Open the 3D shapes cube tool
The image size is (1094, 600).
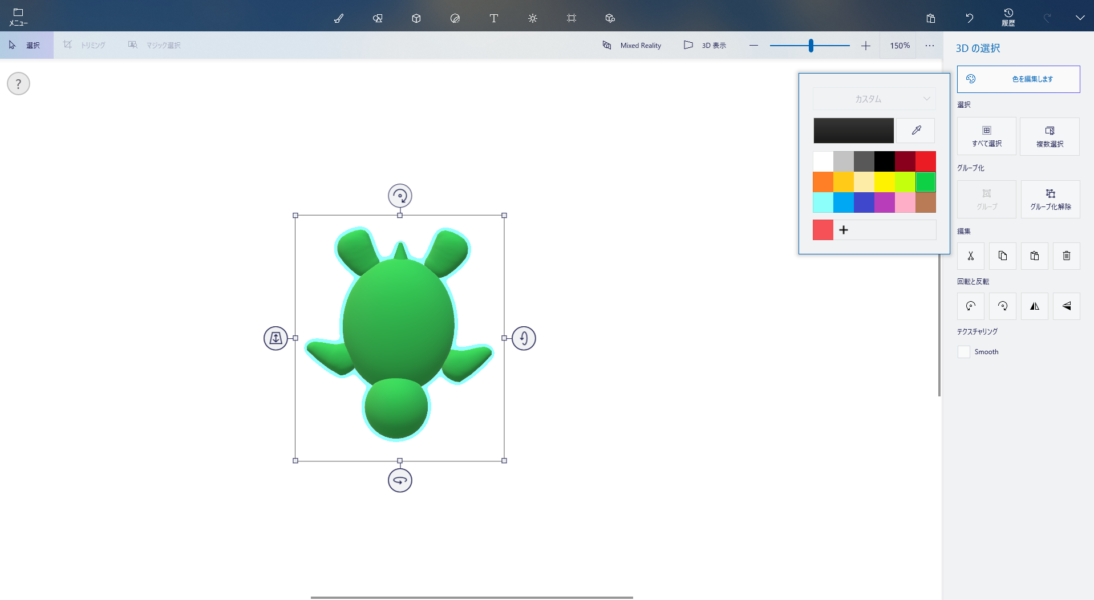click(x=416, y=18)
